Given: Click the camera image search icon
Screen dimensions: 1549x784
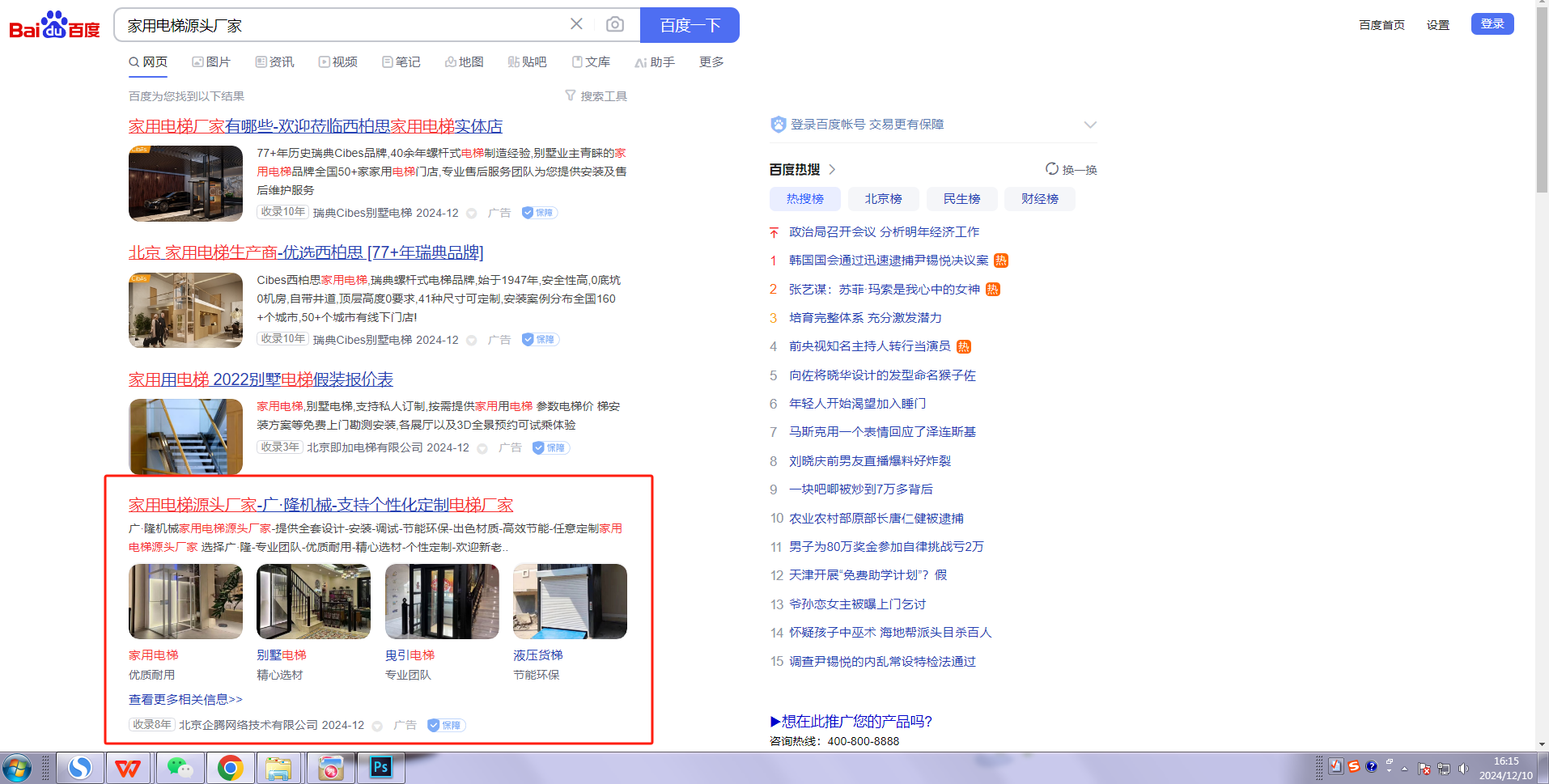Looking at the screenshot, I should [x=615, y=24].
